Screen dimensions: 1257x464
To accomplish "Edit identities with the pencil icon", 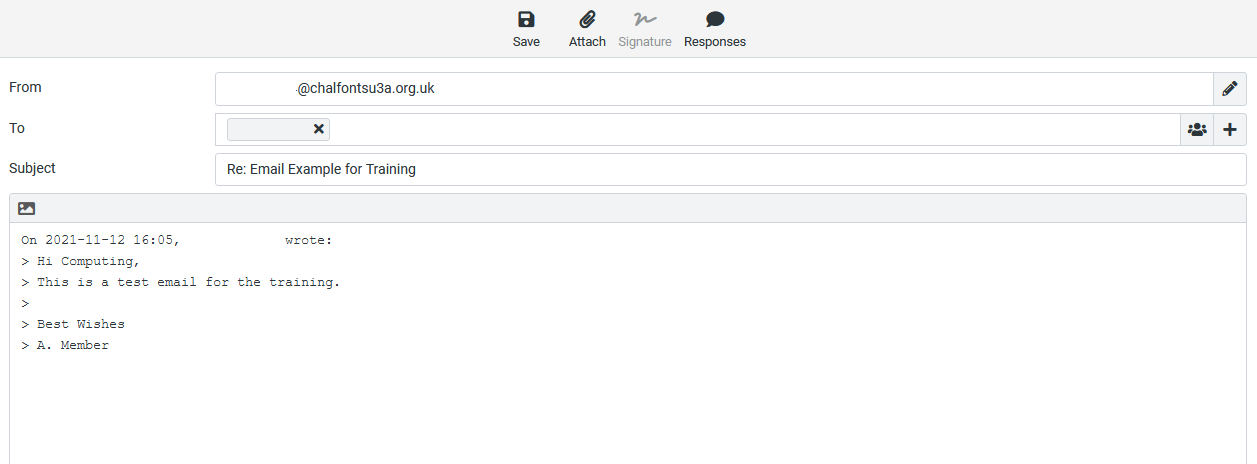I will tap(1230, 89).
